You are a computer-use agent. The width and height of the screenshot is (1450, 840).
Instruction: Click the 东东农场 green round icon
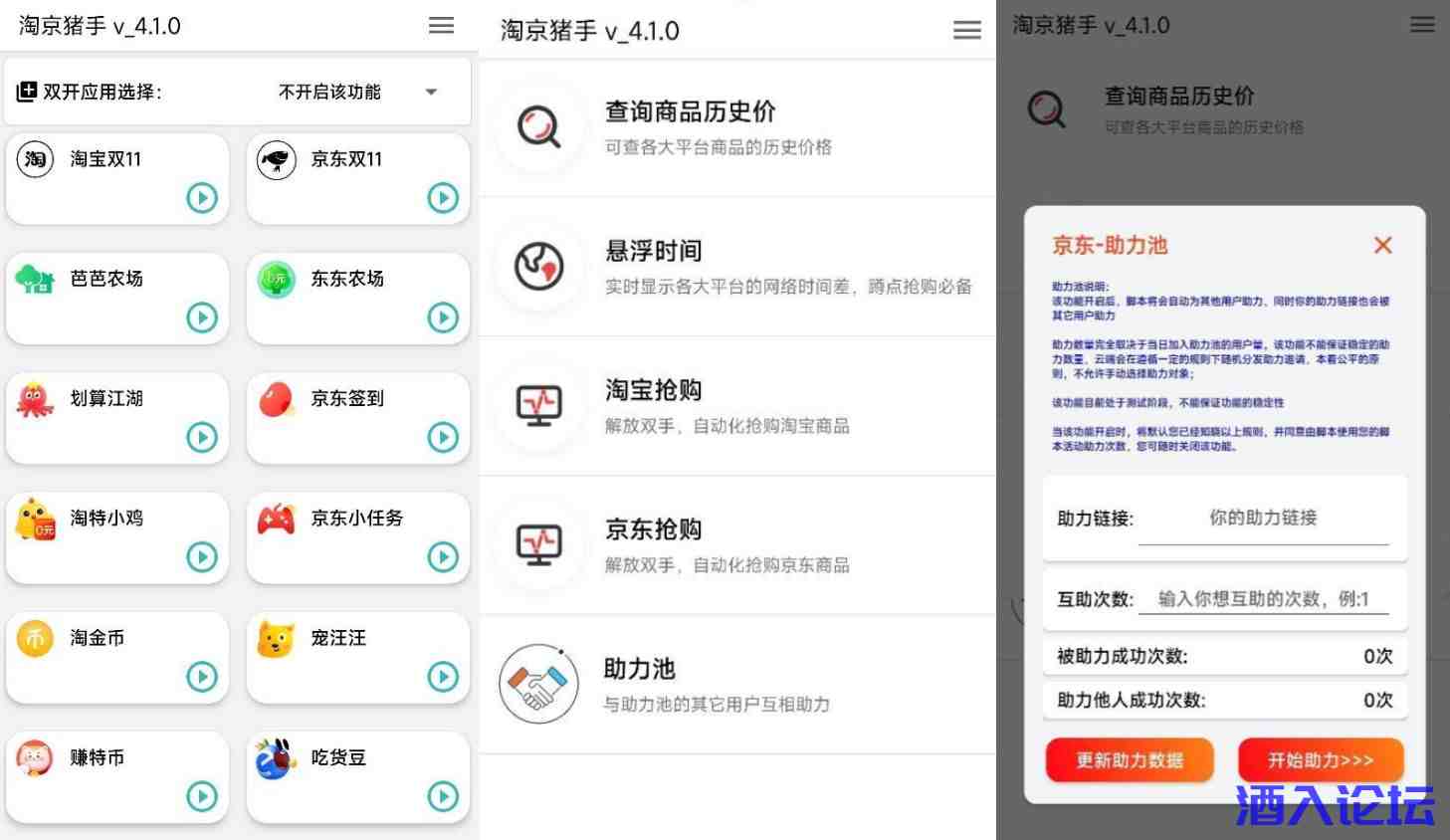[x=277, y=279]
